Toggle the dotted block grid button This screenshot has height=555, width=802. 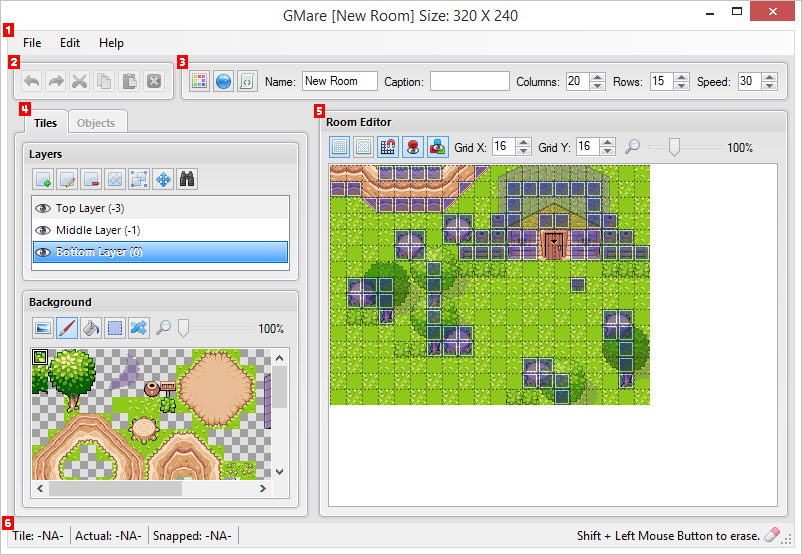[x=364, y=147]
